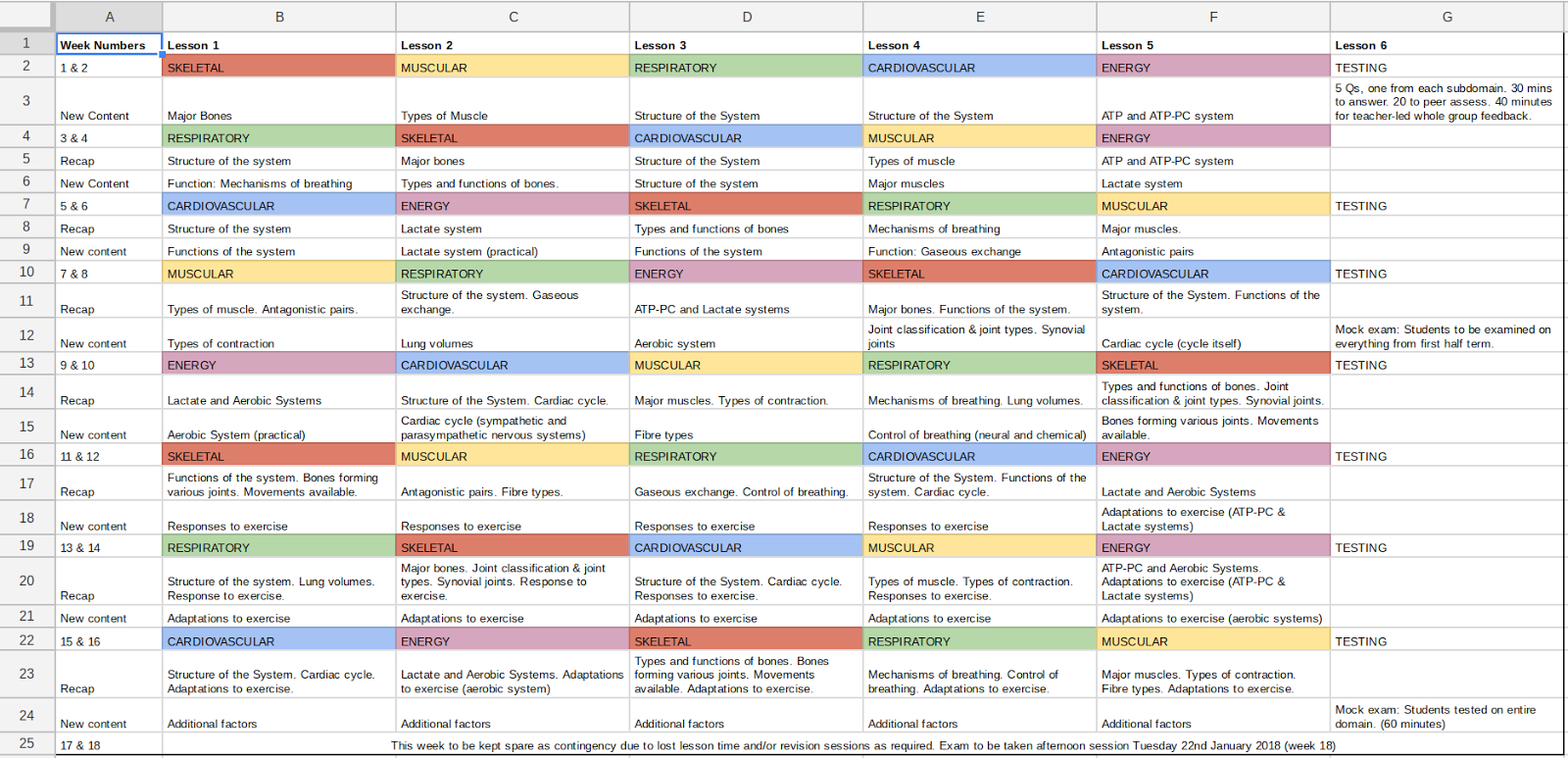Click the 'Types of Muscle' cell in row 3

pos(513,101)
